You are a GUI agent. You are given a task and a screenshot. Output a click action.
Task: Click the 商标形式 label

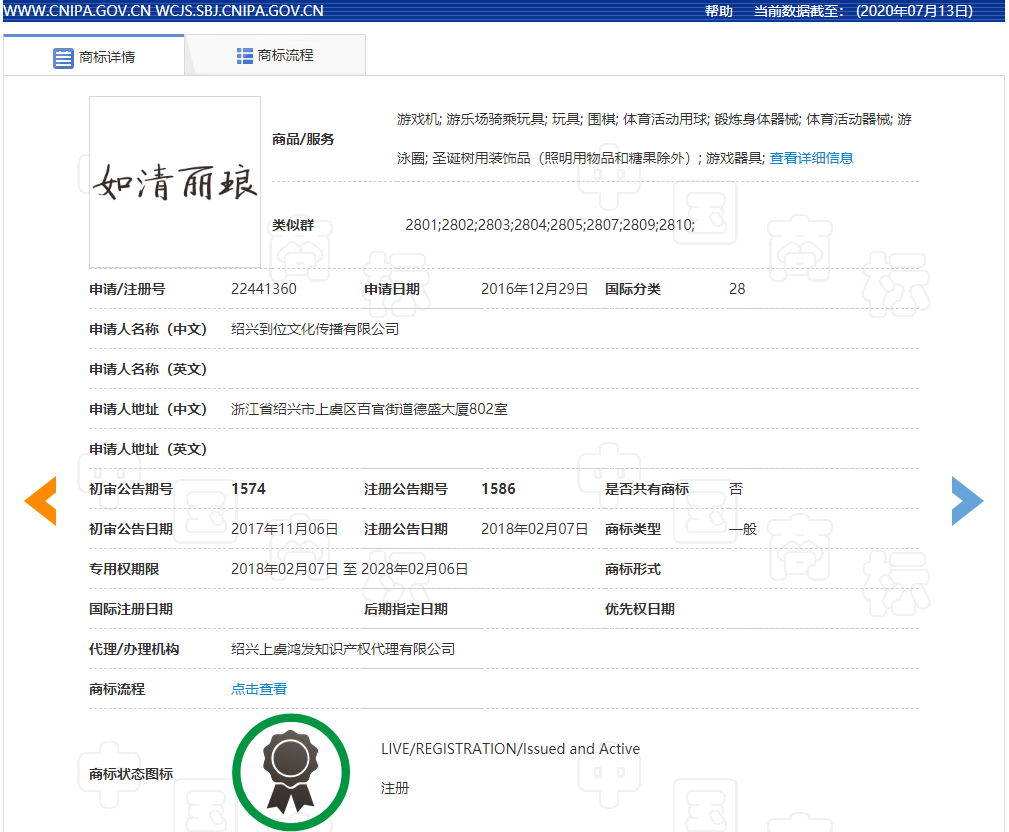[x=633, y=569]
